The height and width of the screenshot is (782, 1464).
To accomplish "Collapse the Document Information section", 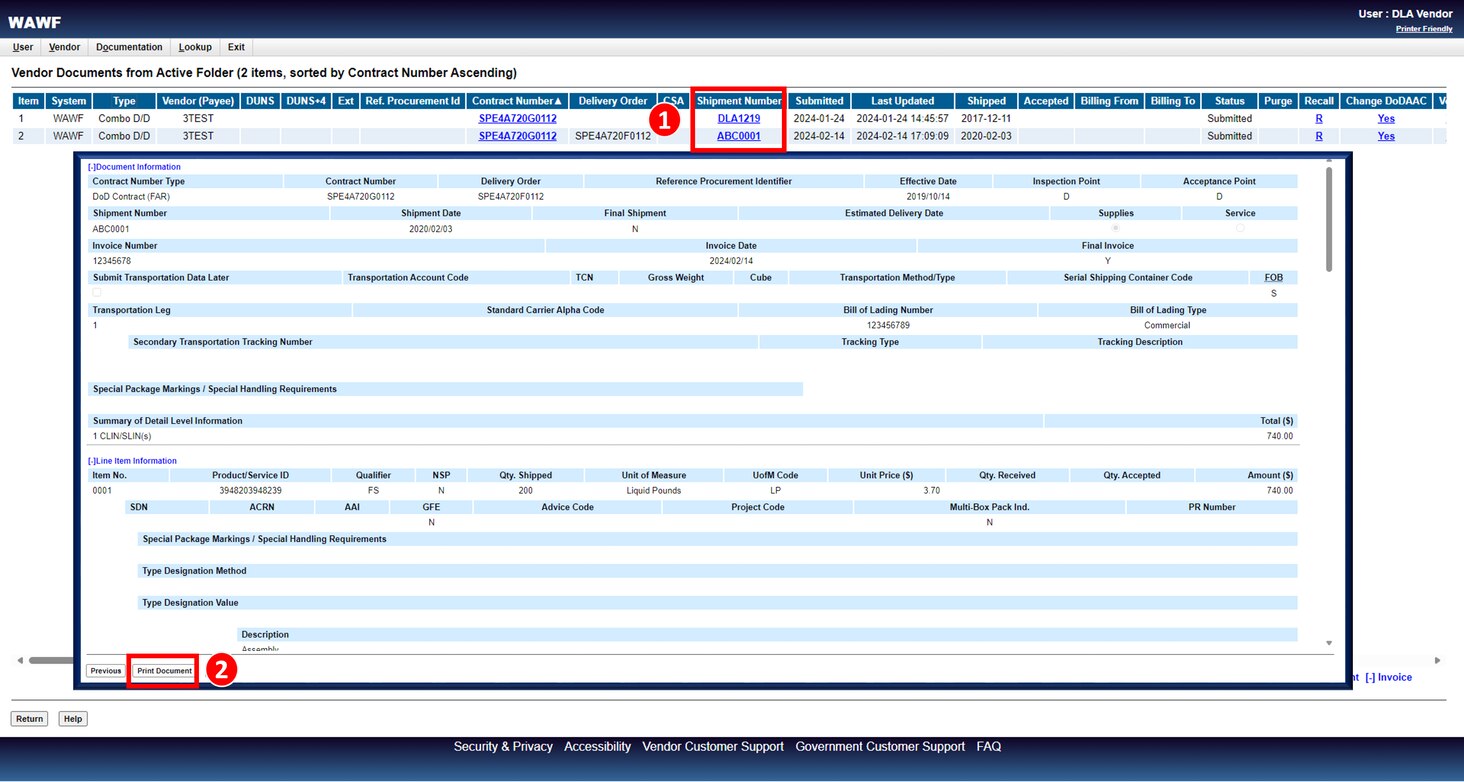I will 135,167.
